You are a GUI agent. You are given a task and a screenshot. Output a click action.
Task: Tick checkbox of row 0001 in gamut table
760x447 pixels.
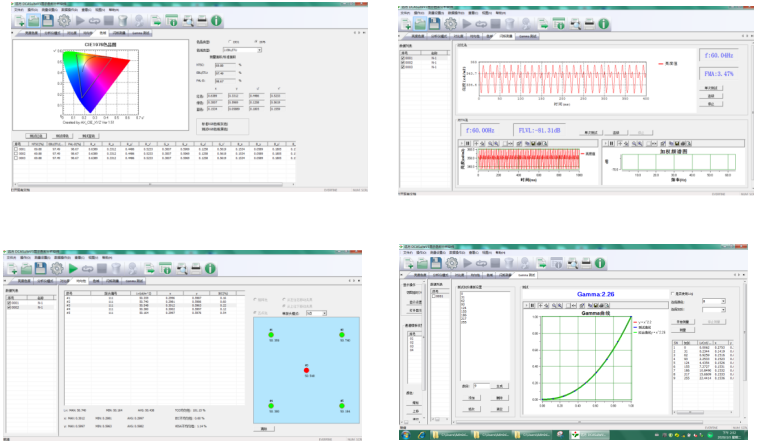point(16,149)
